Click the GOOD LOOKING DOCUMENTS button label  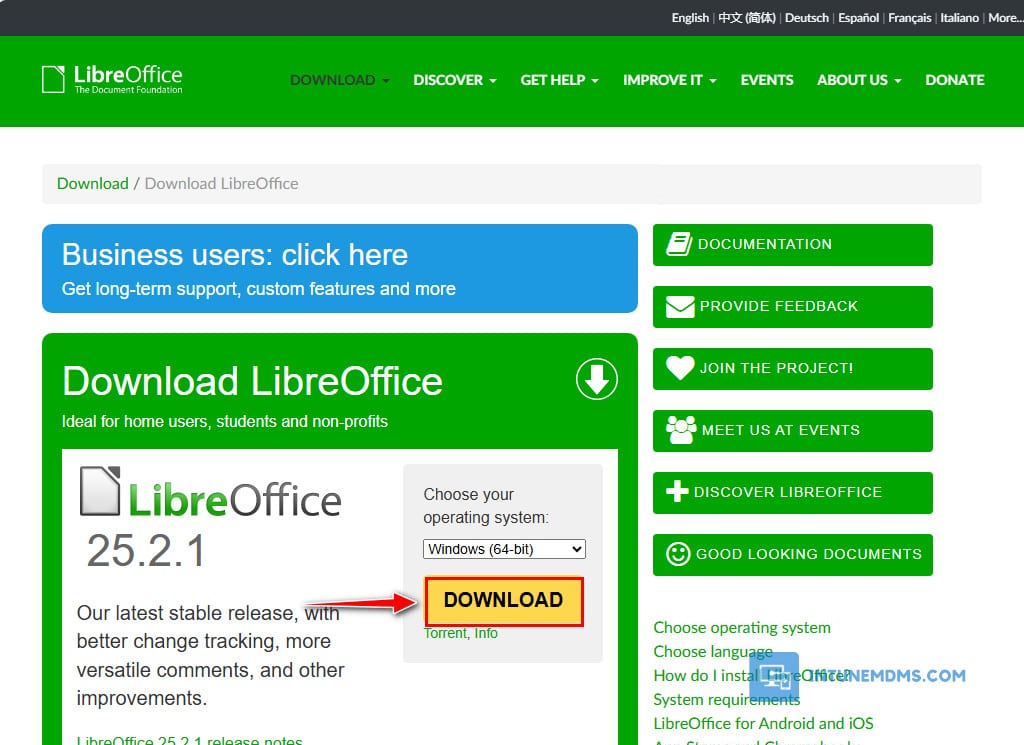808,554
